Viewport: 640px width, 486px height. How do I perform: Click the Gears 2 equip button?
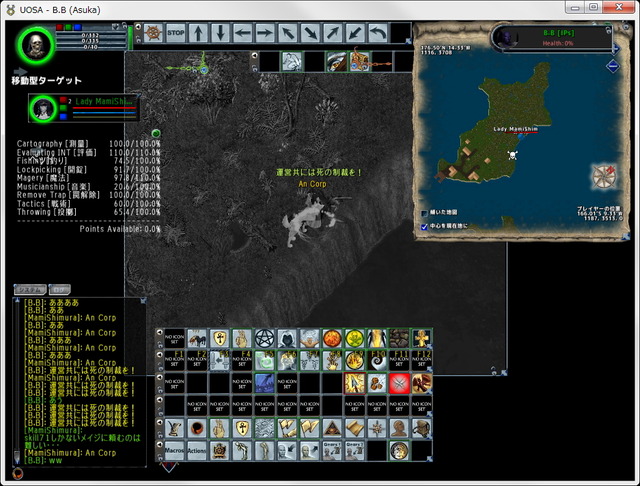pos(354,450)
